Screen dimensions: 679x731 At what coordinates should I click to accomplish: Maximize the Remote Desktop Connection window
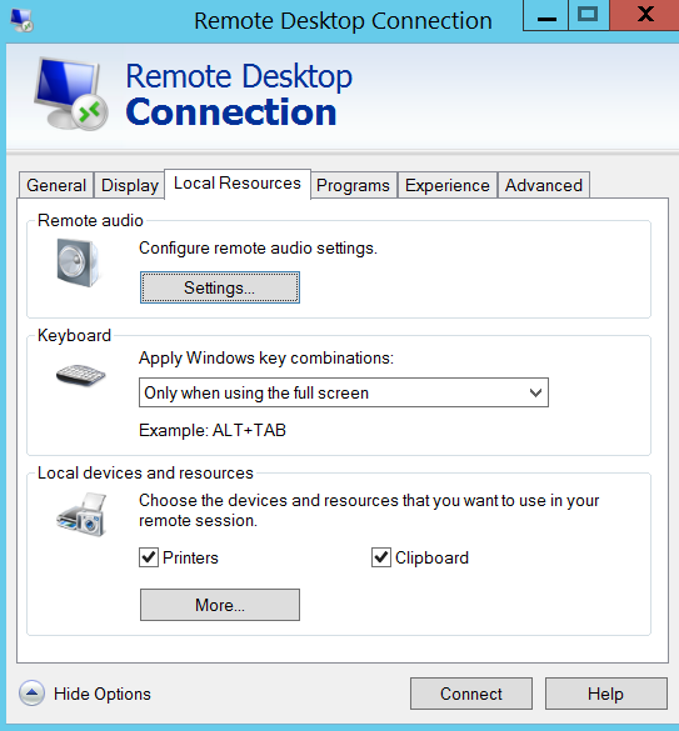click(x=588, y=15)
